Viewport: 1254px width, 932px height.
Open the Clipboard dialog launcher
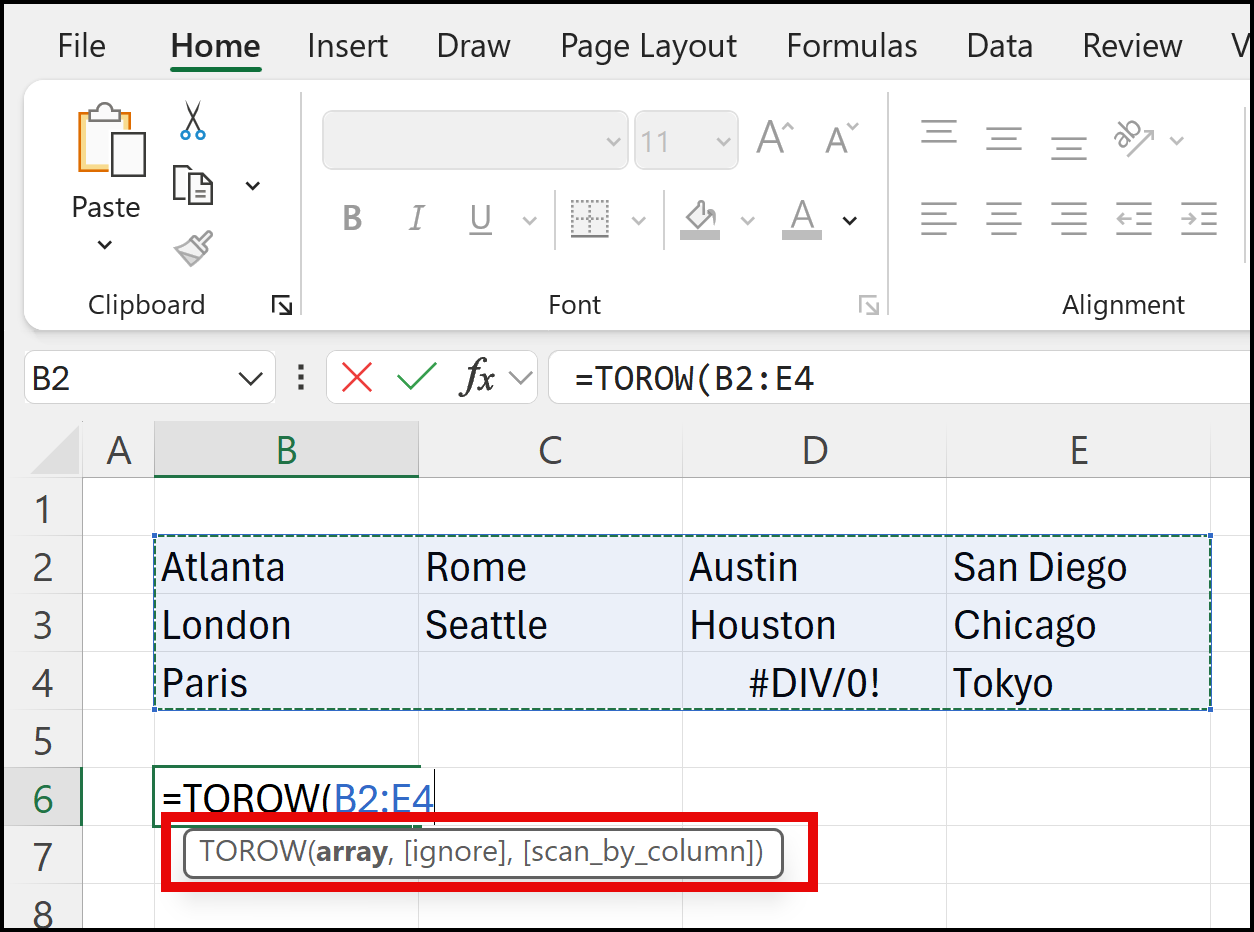click(x=284, y=303)
